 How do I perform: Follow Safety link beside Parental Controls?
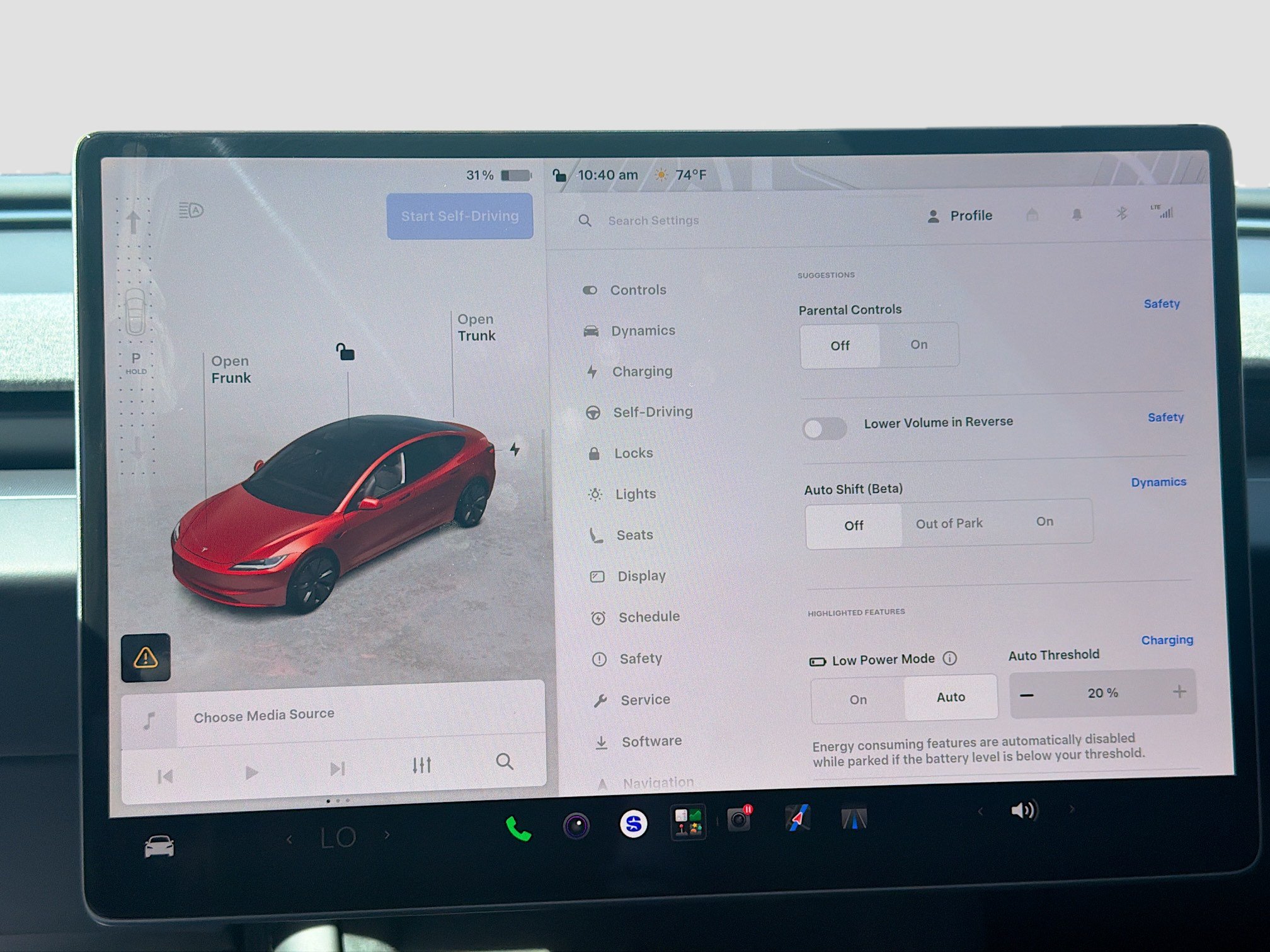(1162, 303)
